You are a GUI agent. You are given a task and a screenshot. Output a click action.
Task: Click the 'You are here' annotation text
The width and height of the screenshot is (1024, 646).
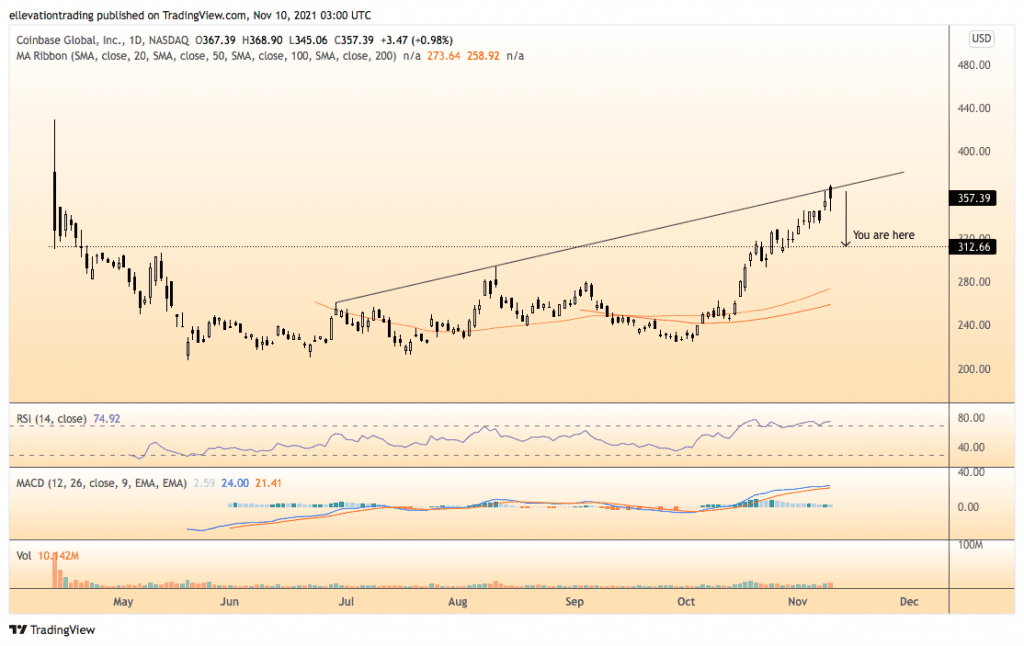pyautogui.click(x=883, y=235)
